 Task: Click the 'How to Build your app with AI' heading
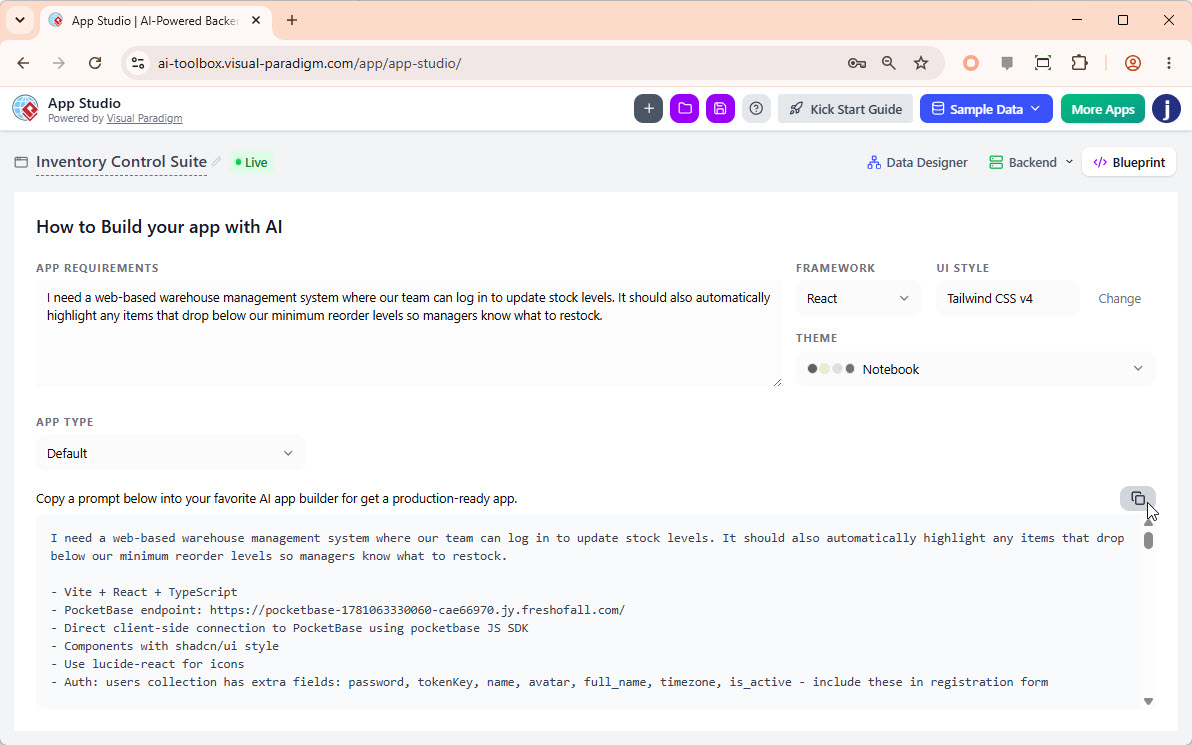click(159, 227)
